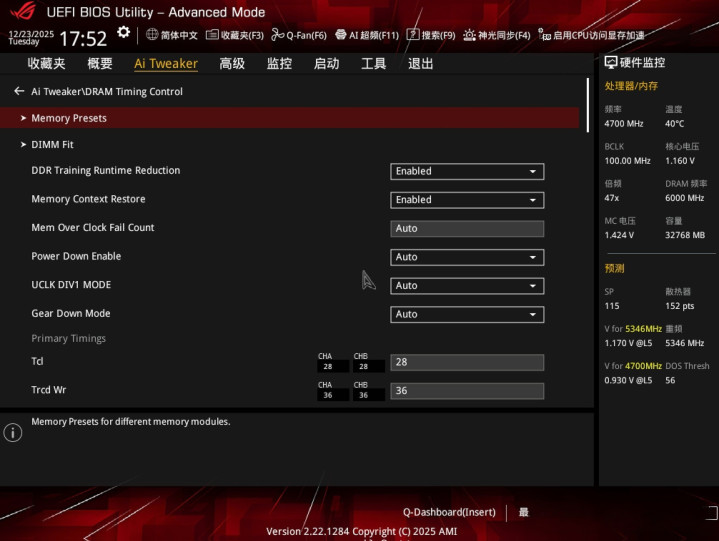Open DDR Training Runtime Reduction dropdown
Viewport: 719px width, 541px height.
click(466, 171)
